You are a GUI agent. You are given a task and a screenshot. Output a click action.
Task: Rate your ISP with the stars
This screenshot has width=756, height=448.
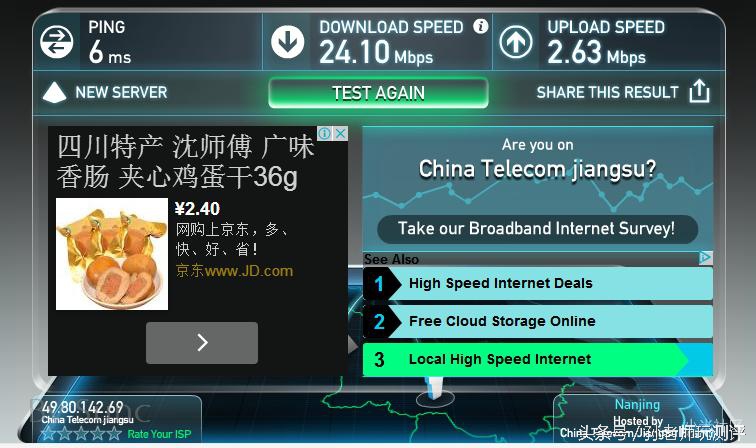81,434
